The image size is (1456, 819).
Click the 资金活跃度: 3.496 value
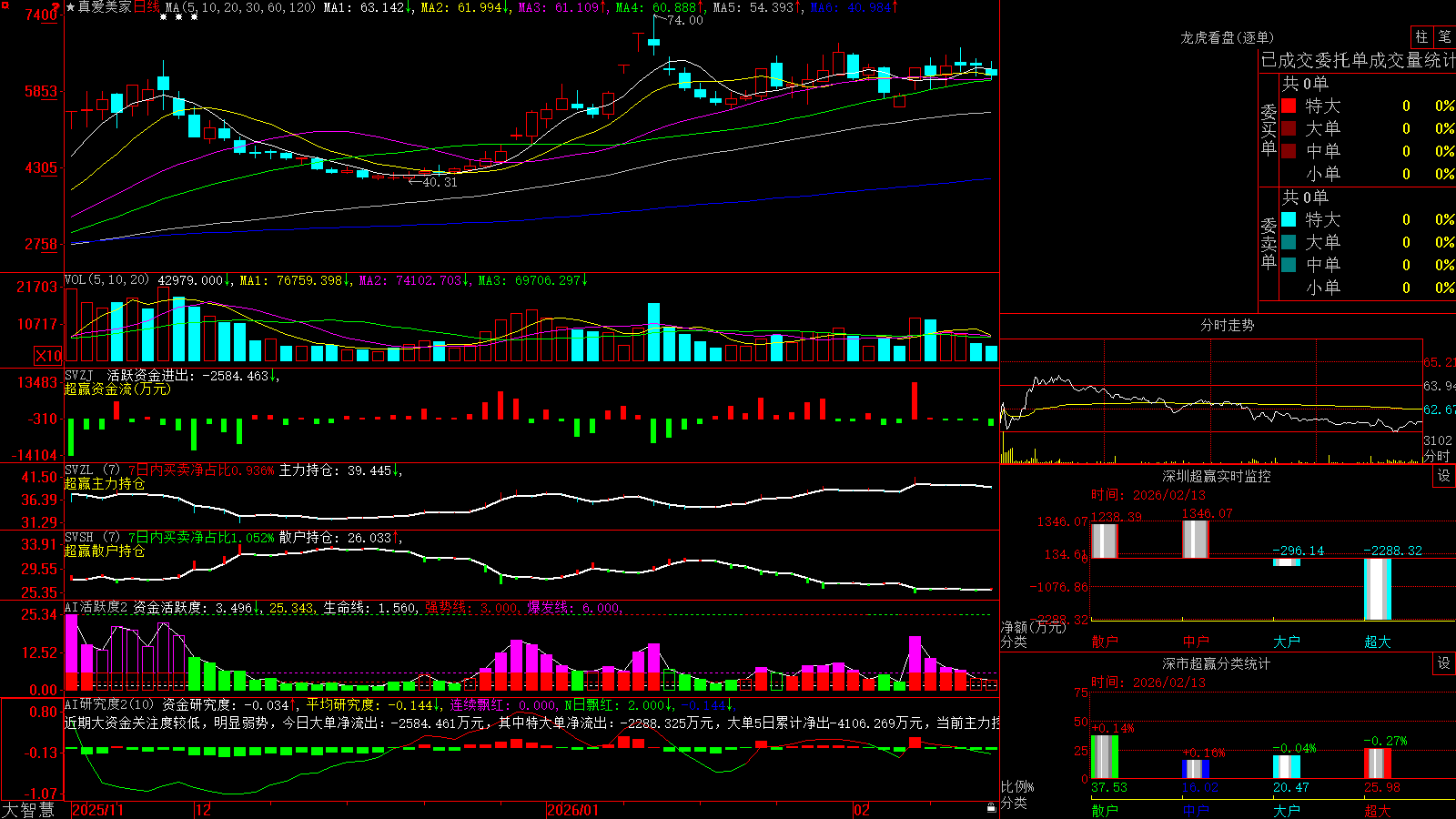(197, 607)
